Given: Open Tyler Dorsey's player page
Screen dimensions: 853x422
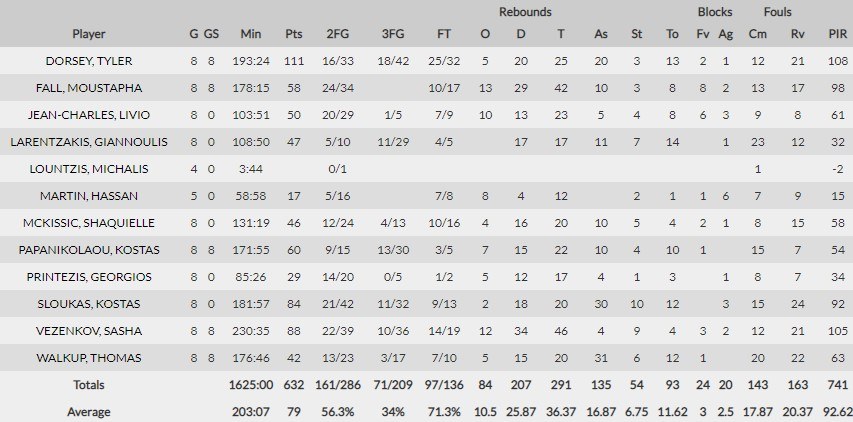Looking at the screenshot, I should tap(88, 60).
